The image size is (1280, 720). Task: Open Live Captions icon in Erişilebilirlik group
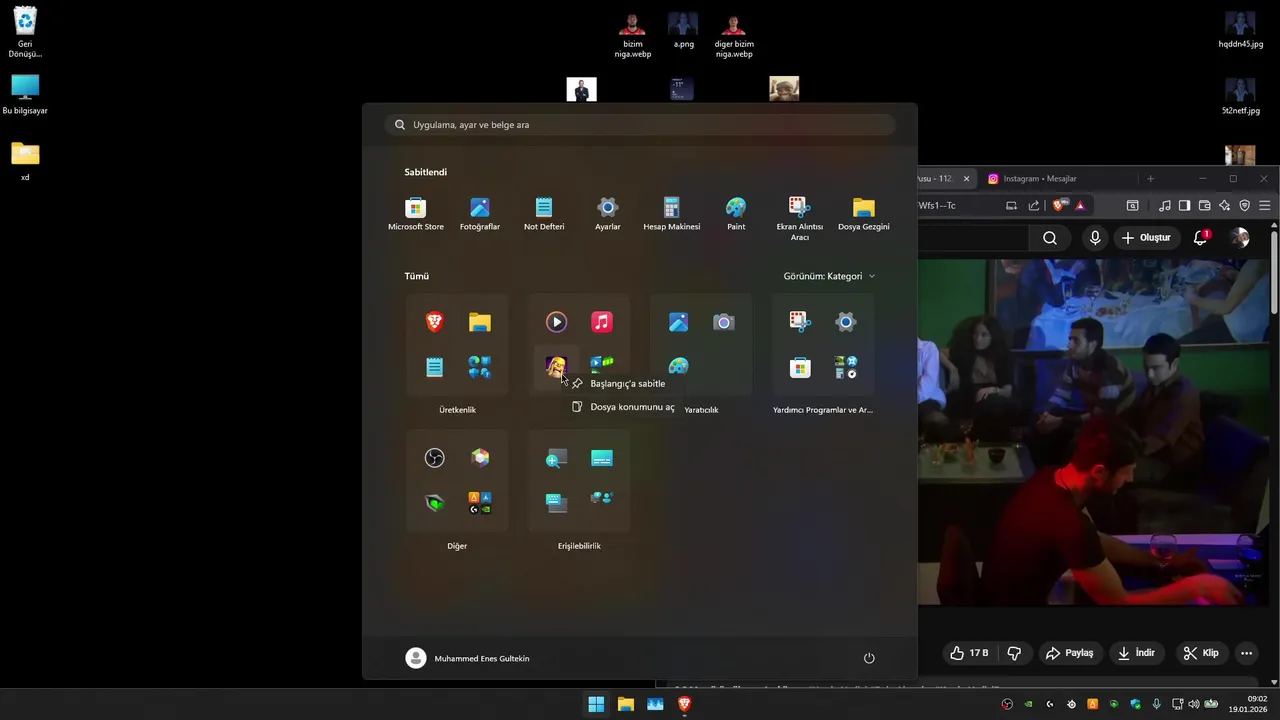pos(601,458)
